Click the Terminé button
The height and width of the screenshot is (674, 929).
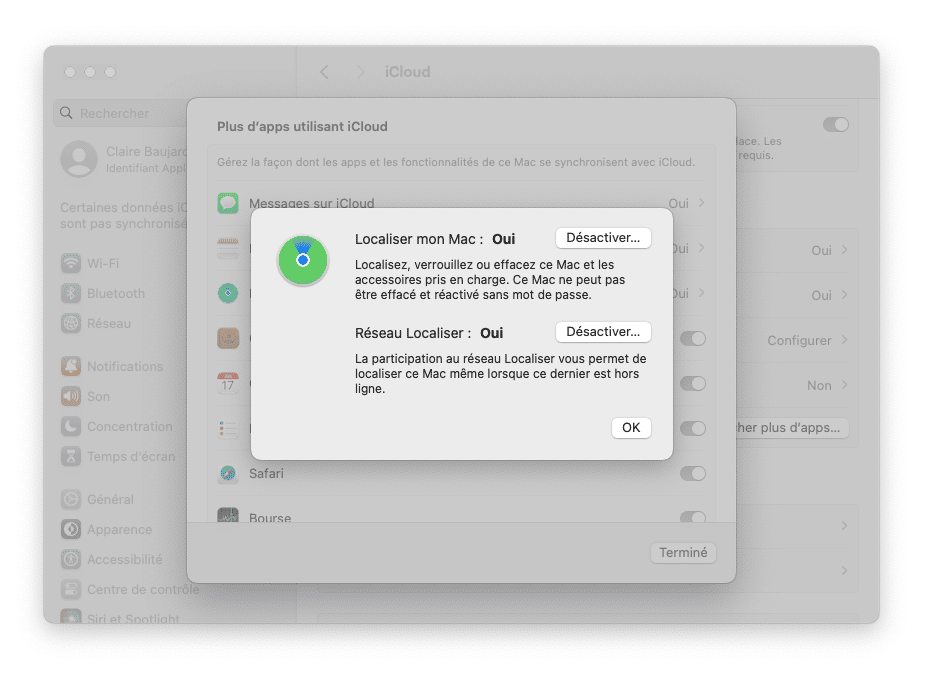[683, 553]
